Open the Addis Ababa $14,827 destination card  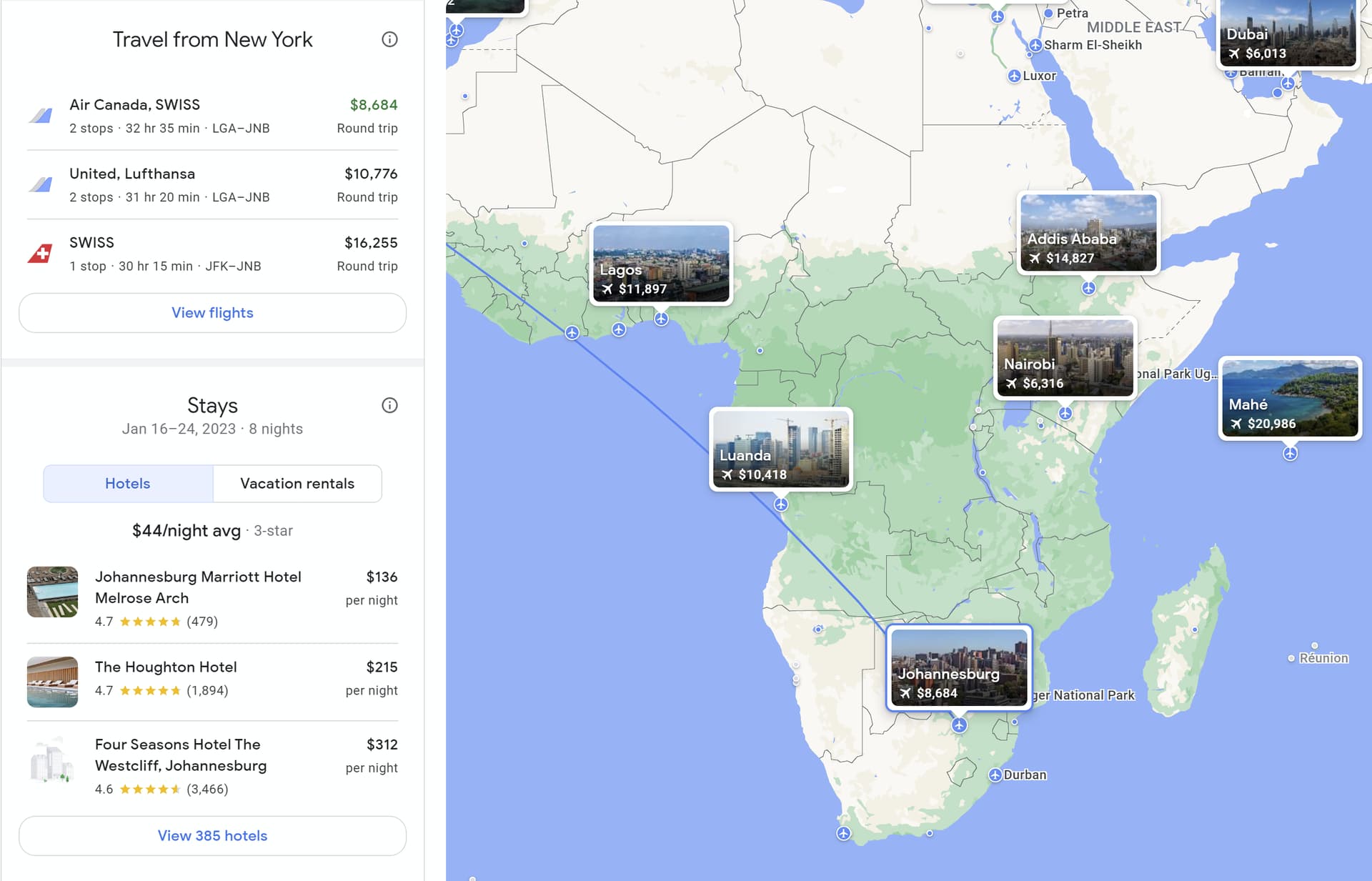pos(1088,233)
